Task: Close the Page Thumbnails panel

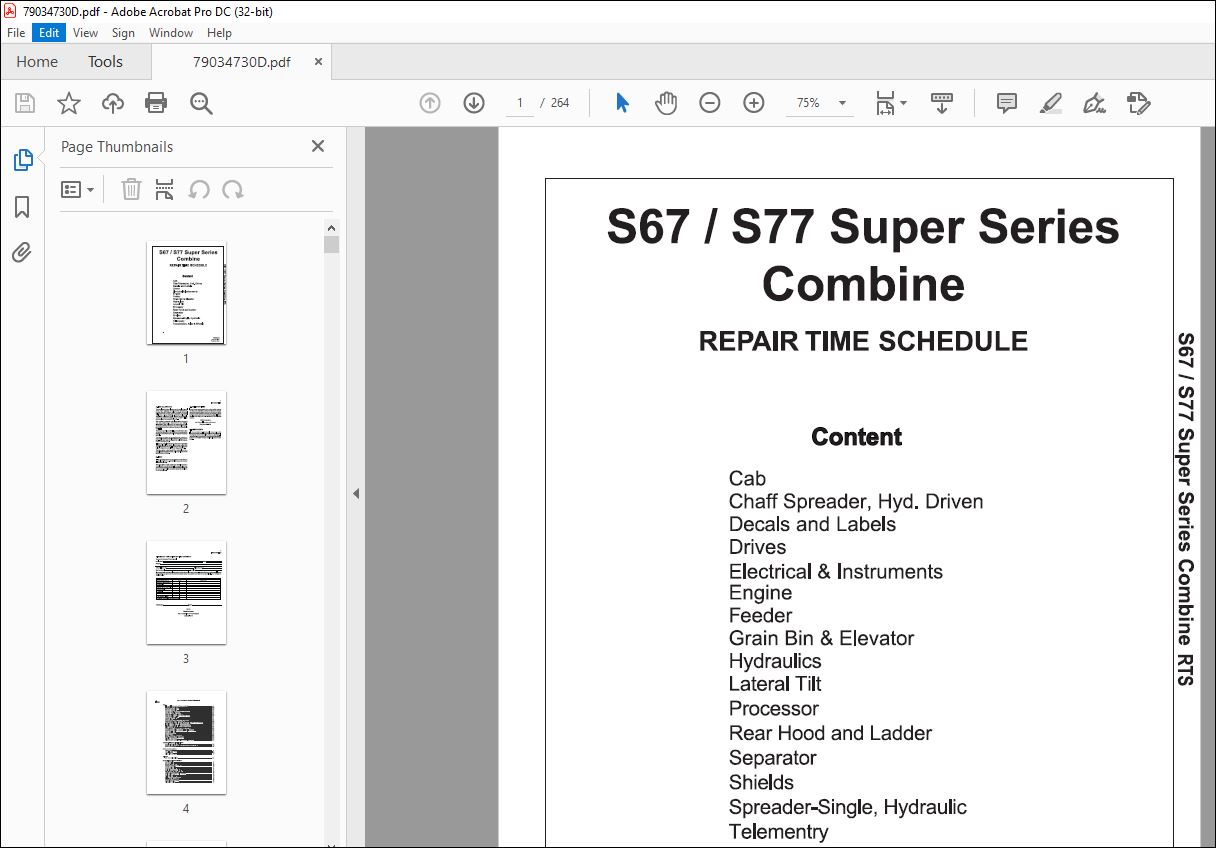Action: 318,146
